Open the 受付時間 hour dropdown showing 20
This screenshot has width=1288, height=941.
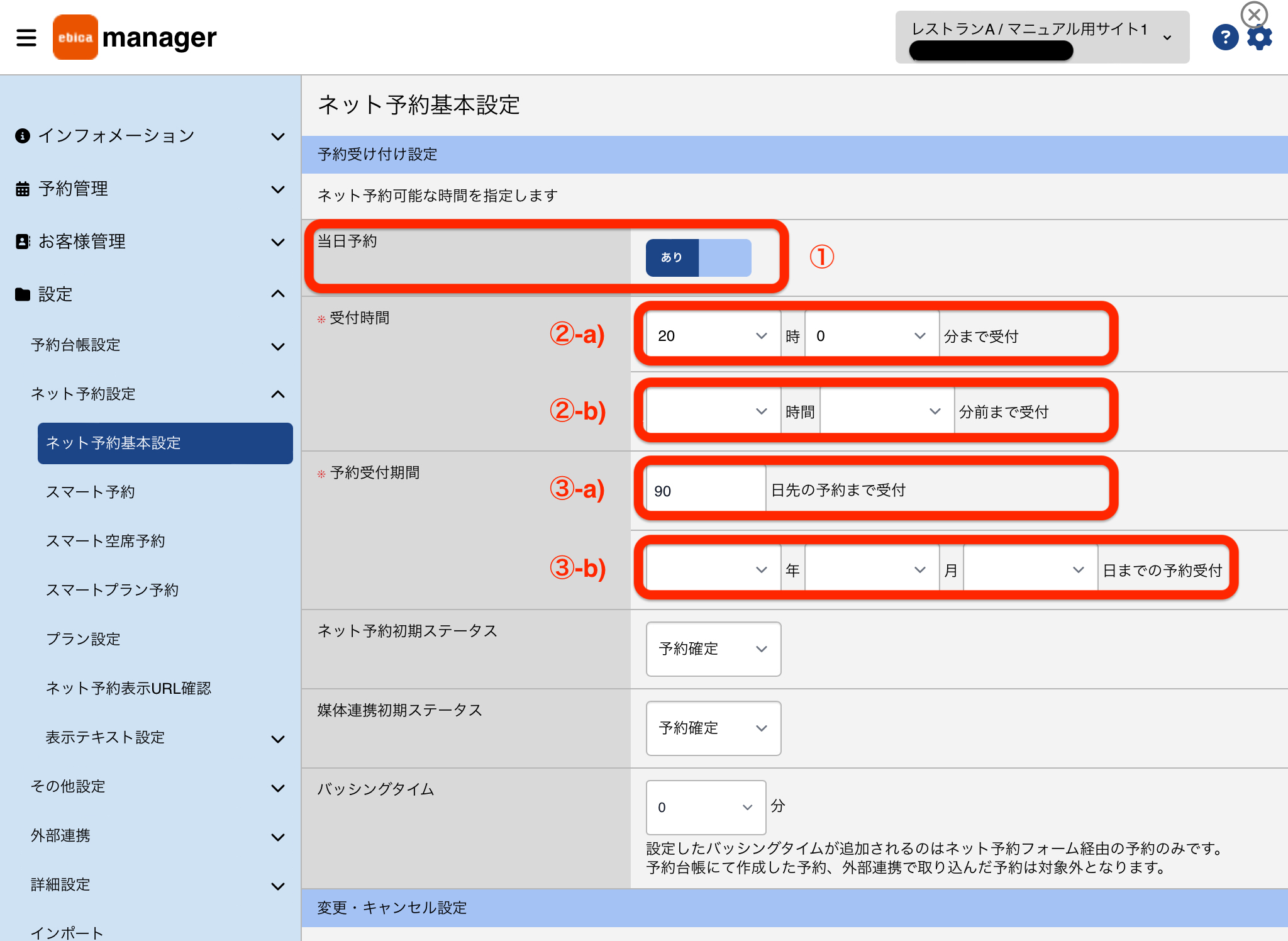[x=713, y=336]
